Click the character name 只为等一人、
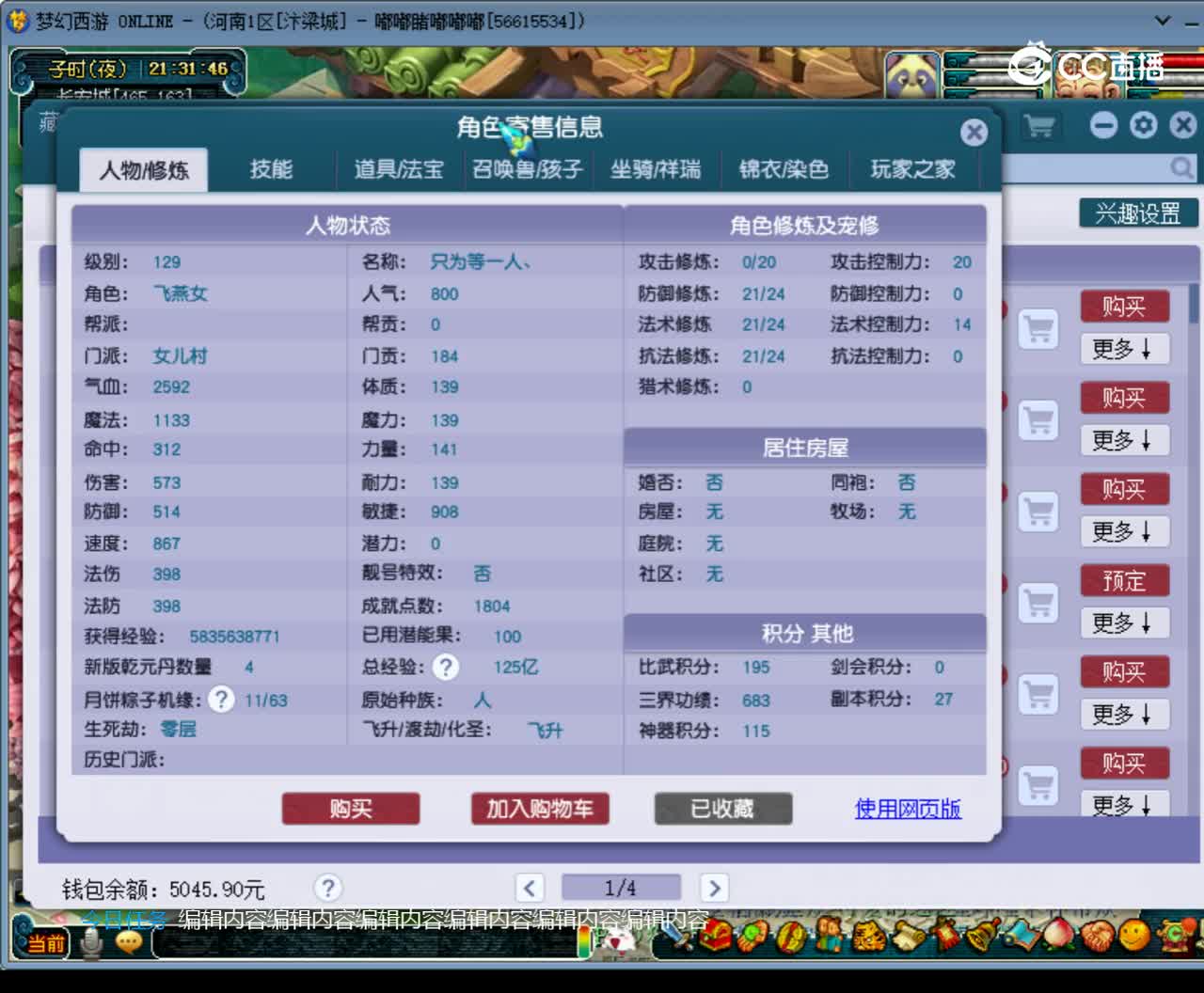Viewport: 1204px width, 993px height. coord(481,262)
